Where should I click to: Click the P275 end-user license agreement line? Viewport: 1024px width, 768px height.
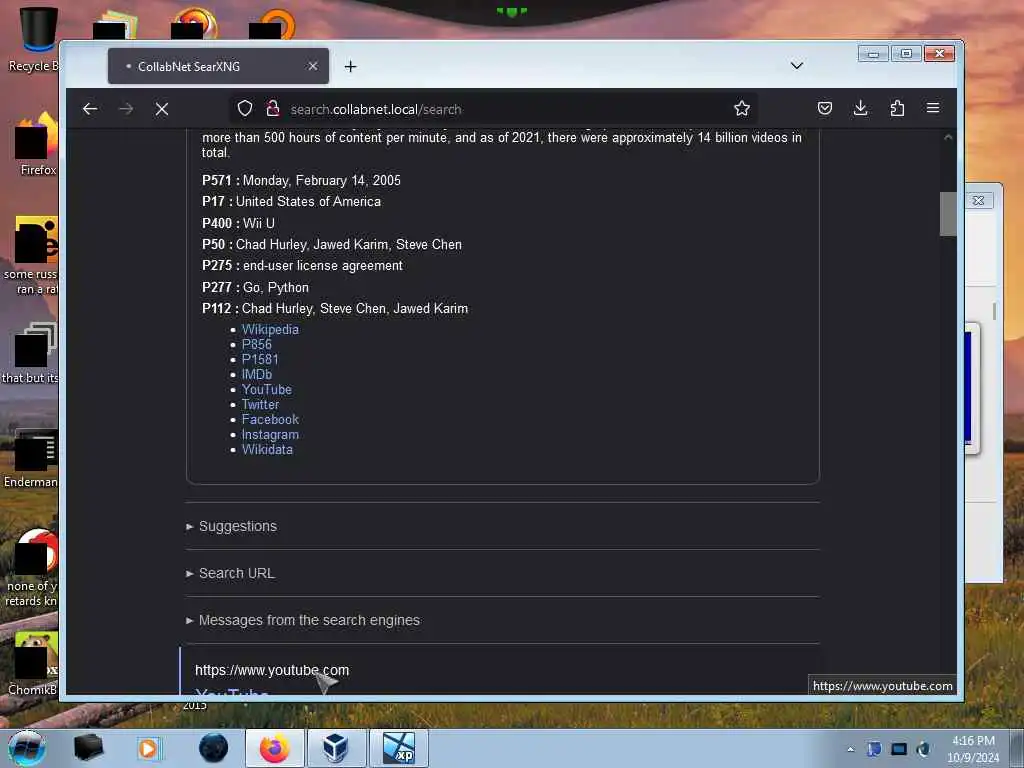(x=302, y=266)
